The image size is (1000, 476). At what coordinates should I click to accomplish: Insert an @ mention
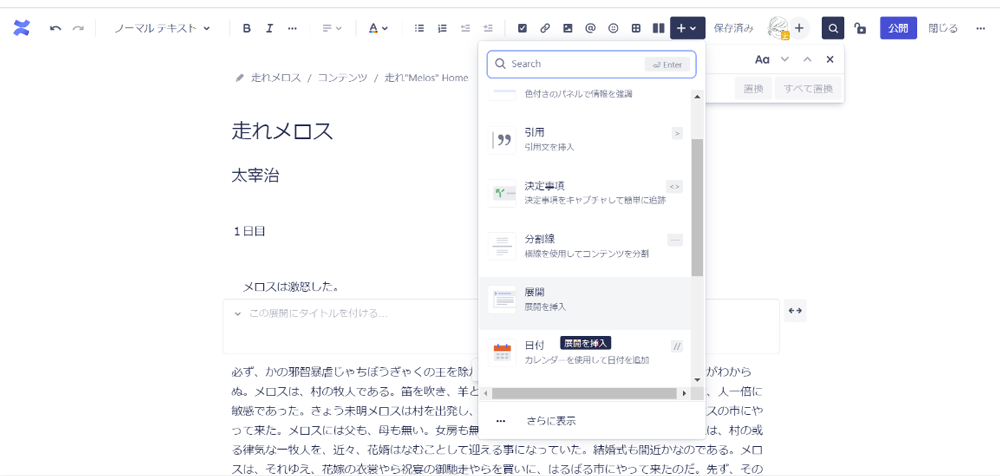click(x=590, y=28)
